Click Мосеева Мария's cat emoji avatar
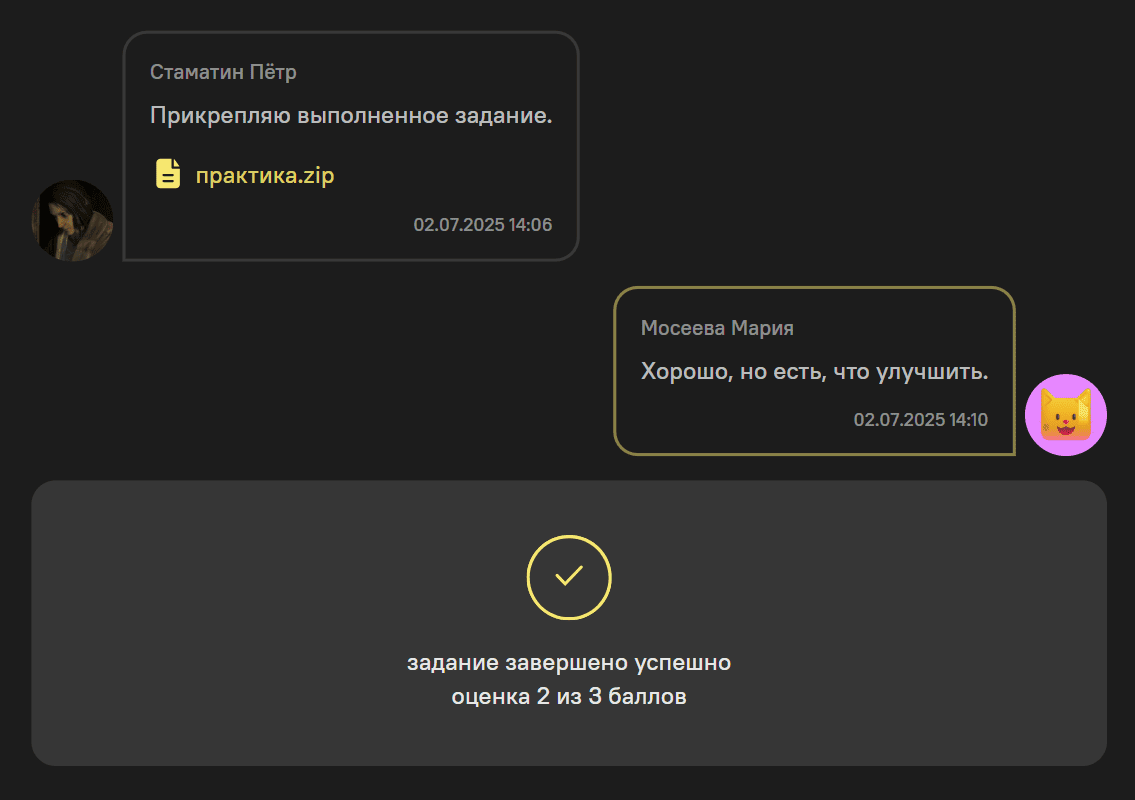The image size is (1135, 800). (x=1066, y=415)
